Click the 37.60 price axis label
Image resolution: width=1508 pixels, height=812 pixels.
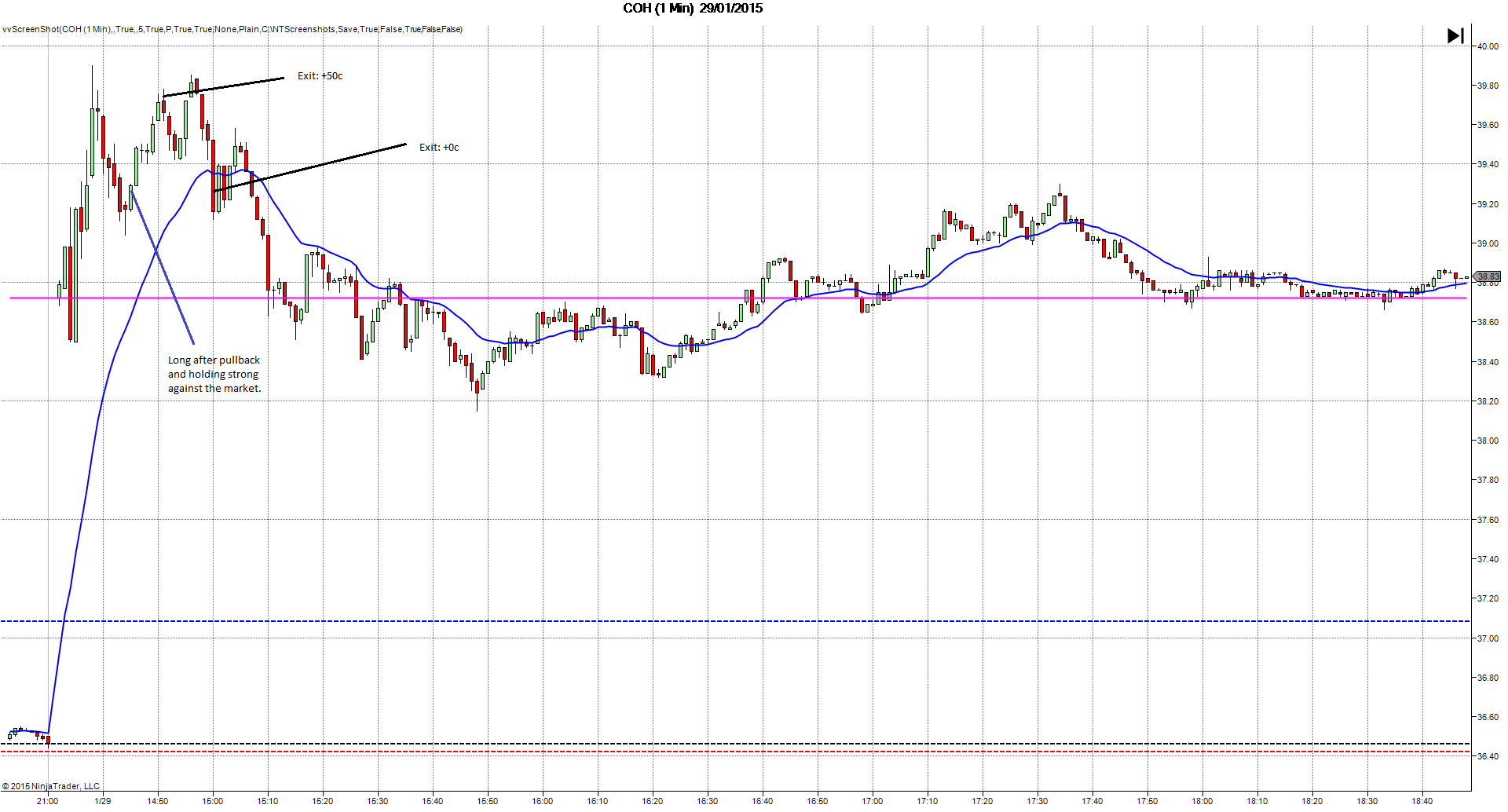click(1488, 520)
